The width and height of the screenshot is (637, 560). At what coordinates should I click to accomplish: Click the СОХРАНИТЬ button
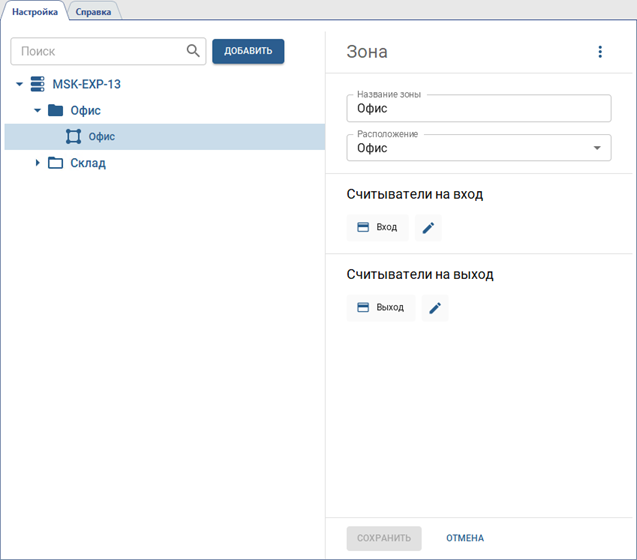pos(384,538)
